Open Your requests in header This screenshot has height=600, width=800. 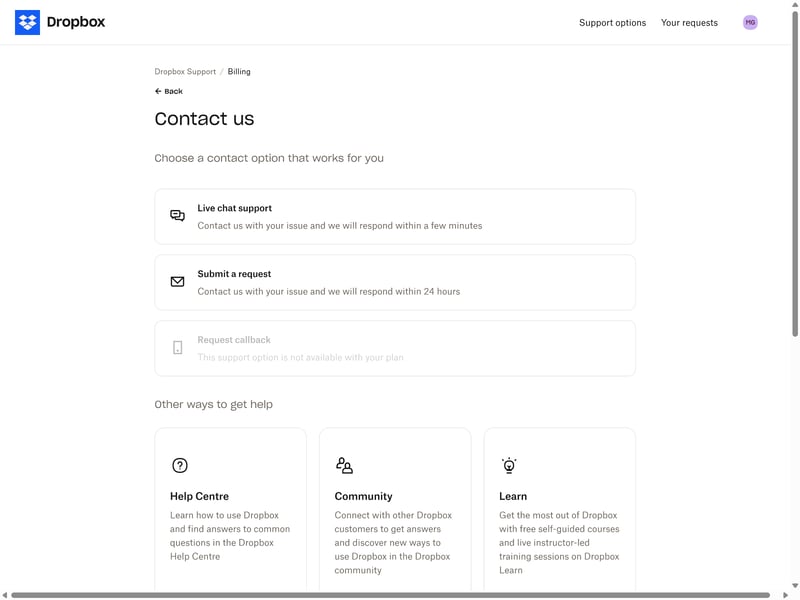(689, 23)
